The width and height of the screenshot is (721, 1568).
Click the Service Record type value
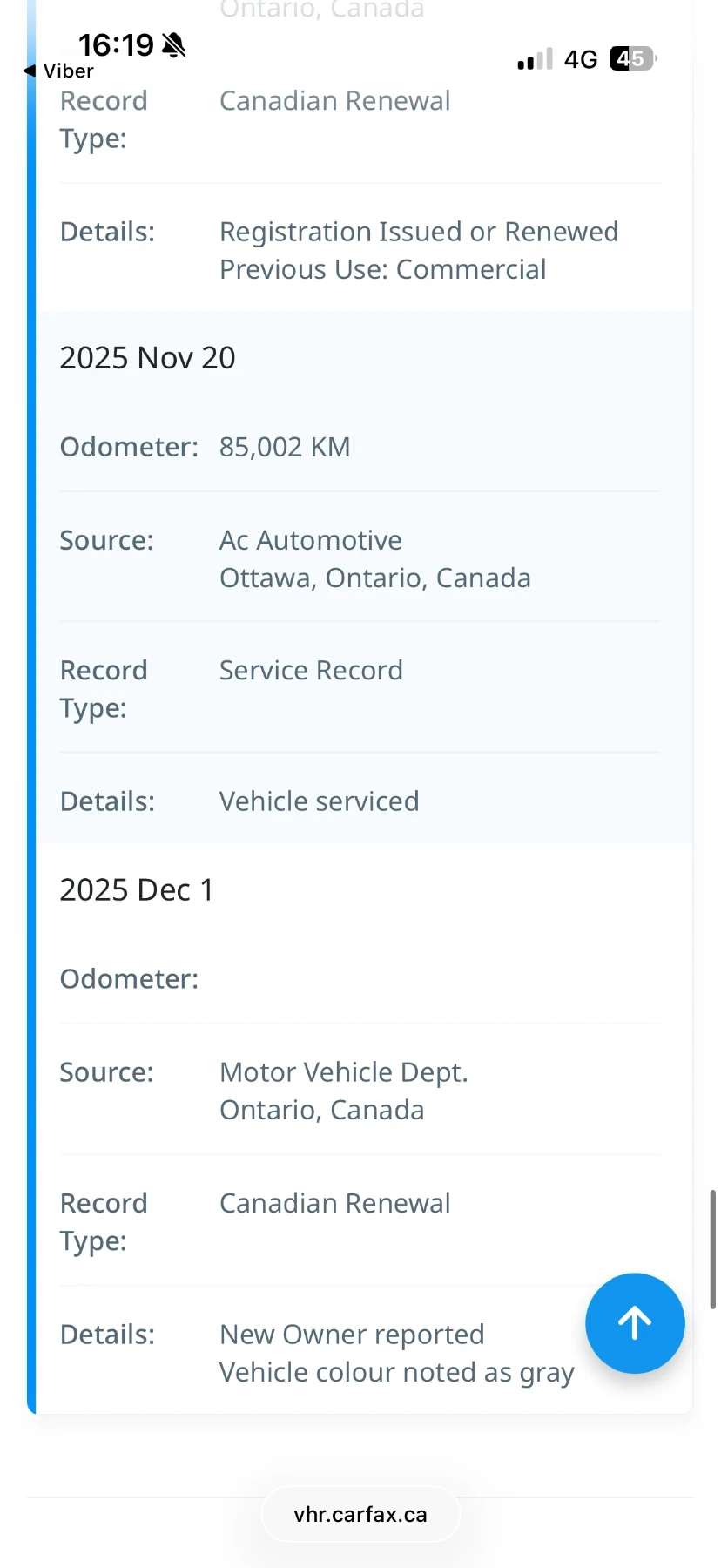click(311, 671)
